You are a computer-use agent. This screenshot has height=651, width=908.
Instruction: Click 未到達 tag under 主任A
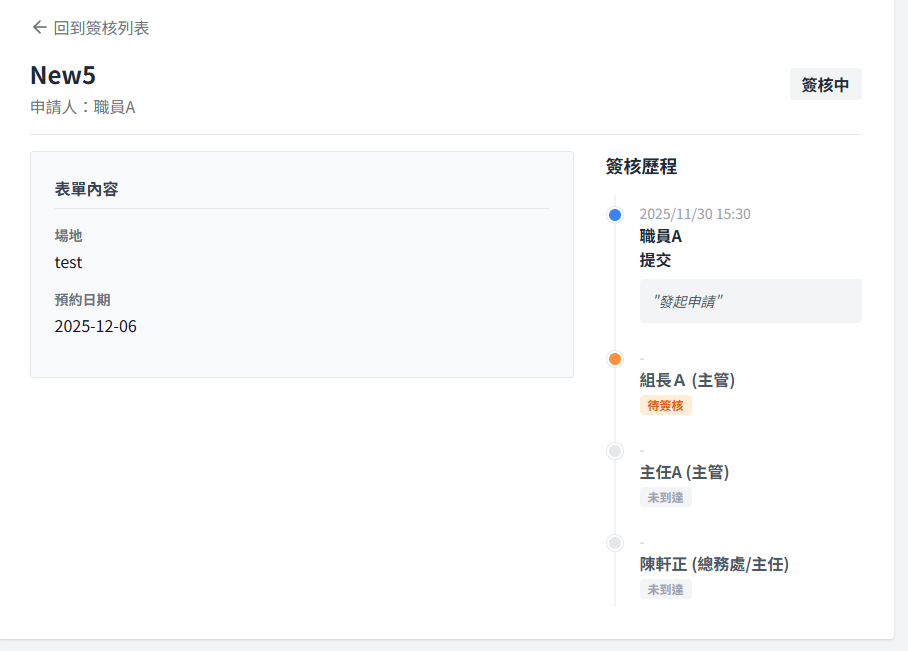[665, 497]
